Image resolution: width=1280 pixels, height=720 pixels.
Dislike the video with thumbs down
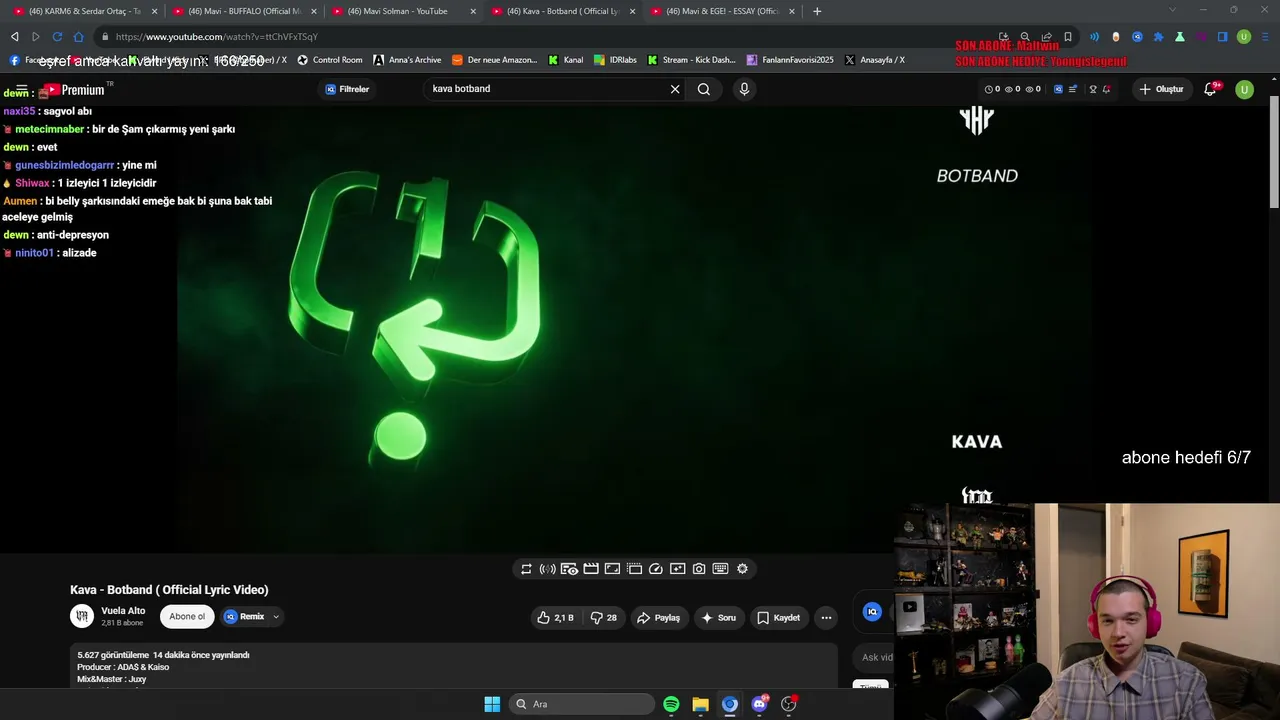(x=603, y=617)
